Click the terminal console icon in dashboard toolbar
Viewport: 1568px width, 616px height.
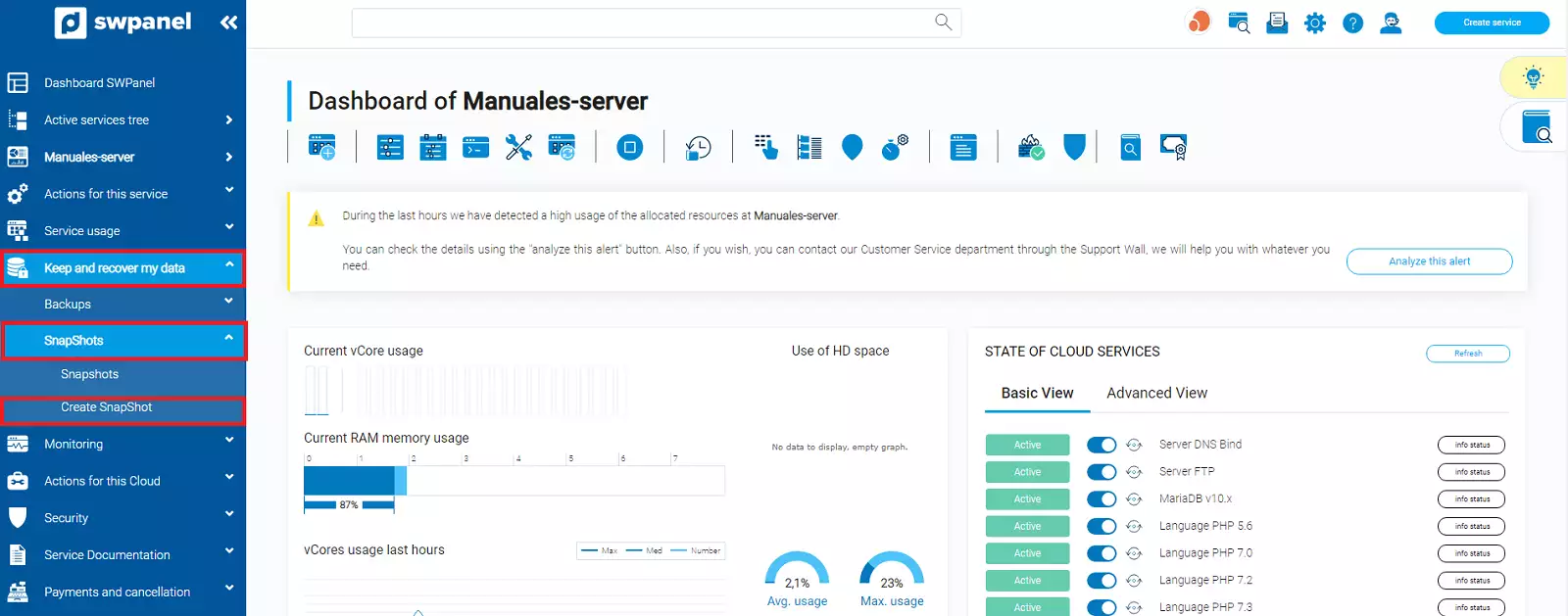(x=475, y=148)
